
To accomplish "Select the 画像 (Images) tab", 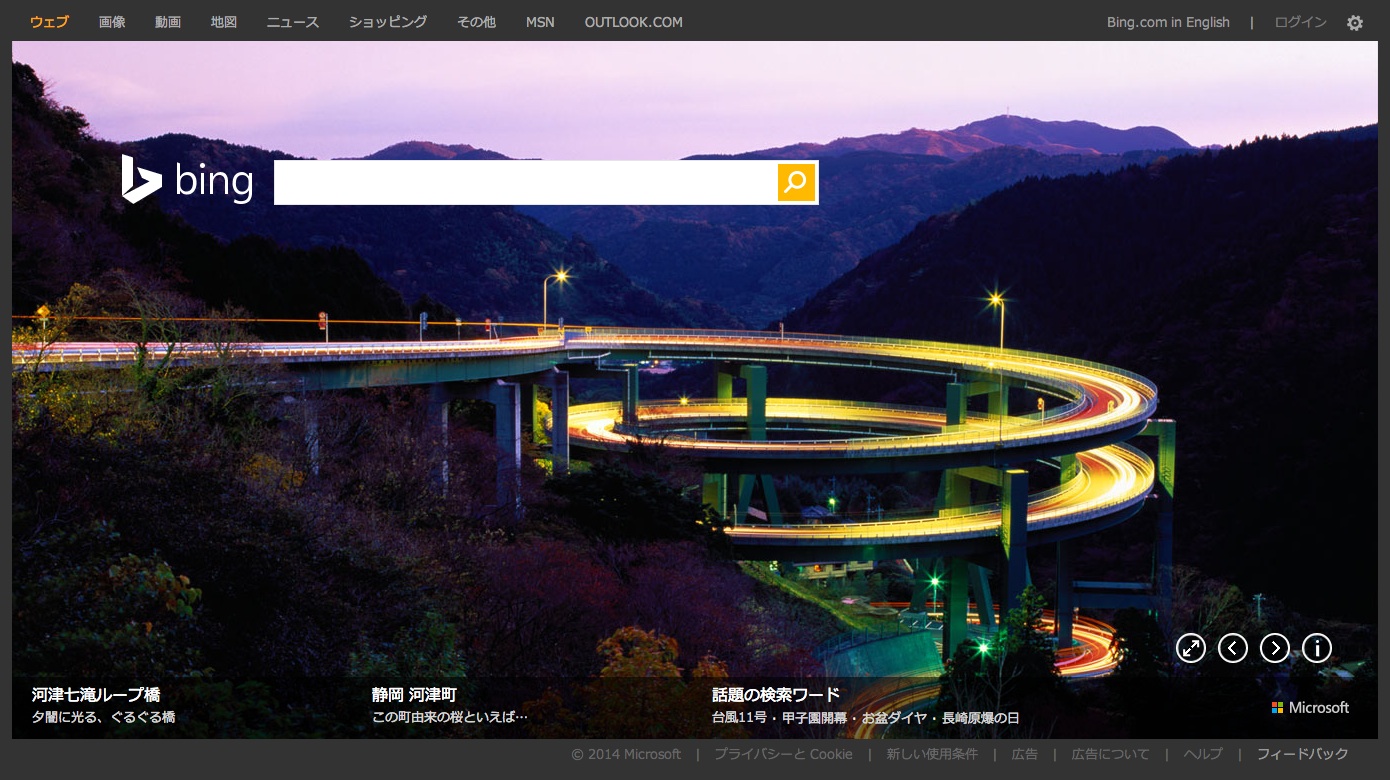I will 112,22.
